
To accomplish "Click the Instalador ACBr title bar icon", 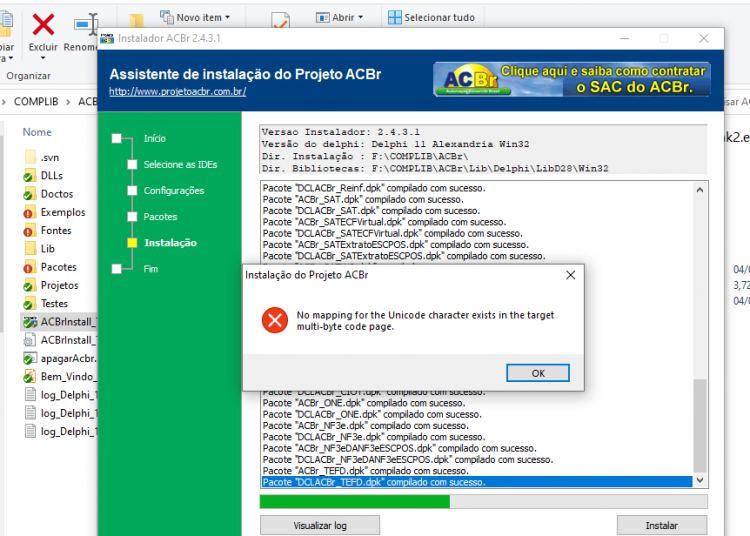I will (x=107, y=38).
